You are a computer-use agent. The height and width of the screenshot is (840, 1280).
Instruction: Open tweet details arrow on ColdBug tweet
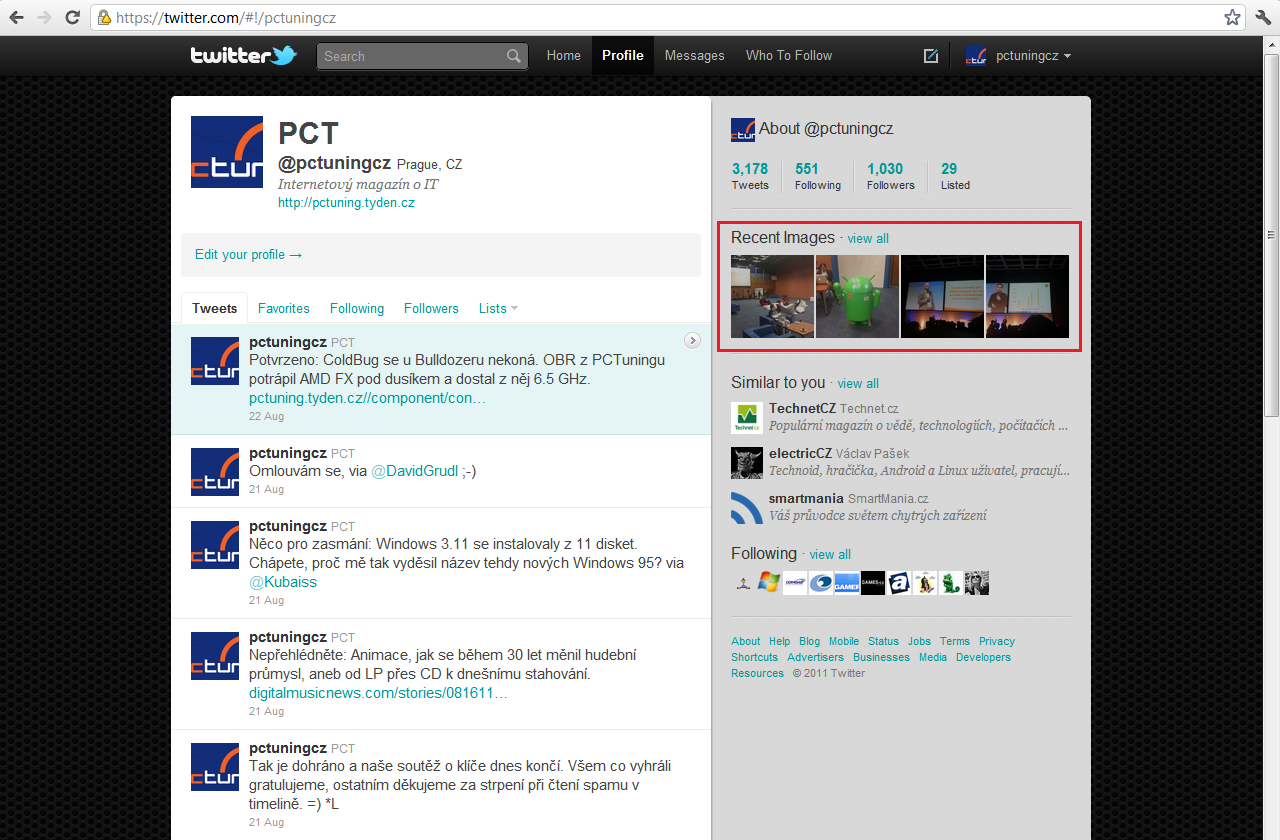point(692,341)
